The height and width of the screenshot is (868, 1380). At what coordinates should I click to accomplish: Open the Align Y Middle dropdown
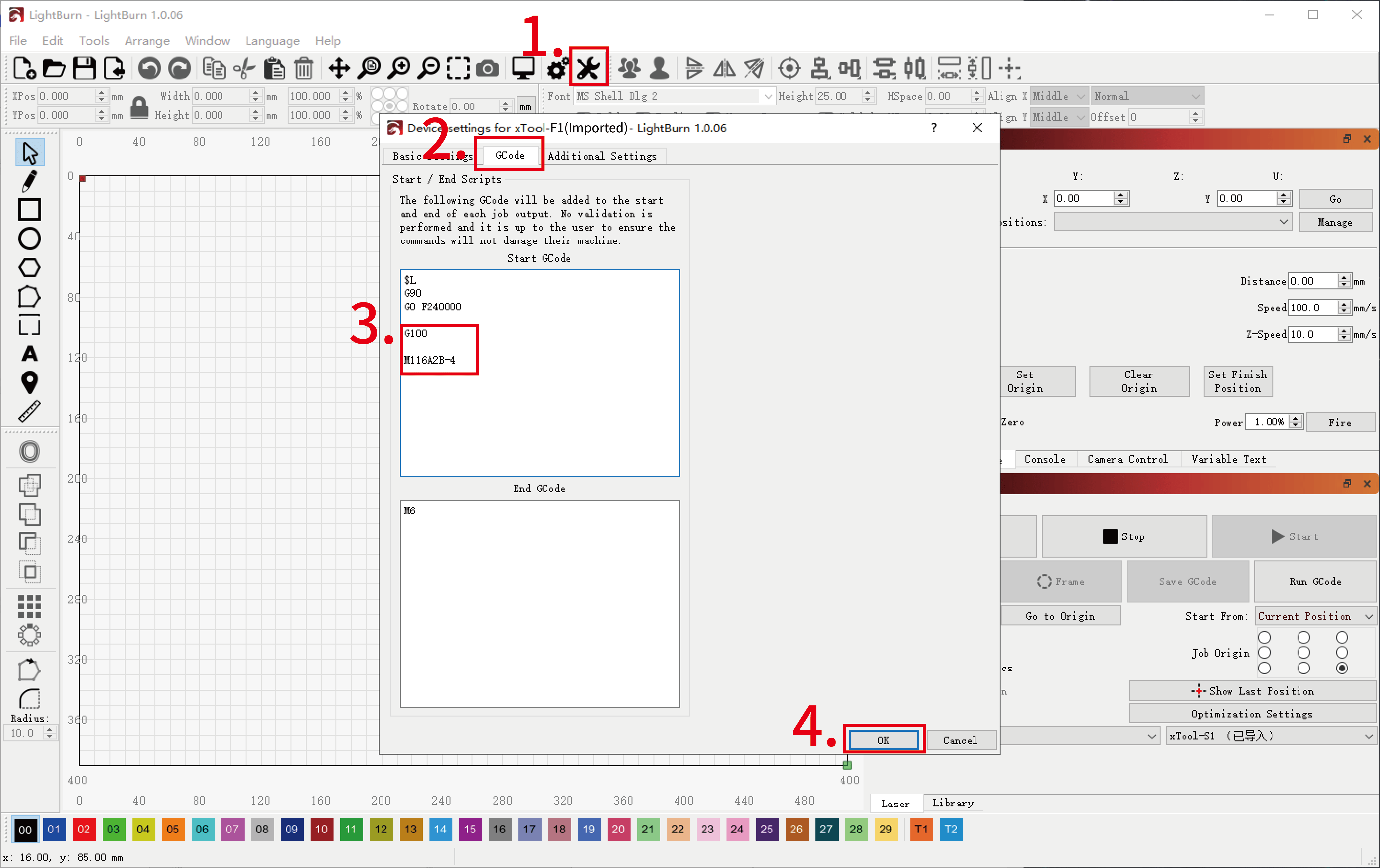pyautogui.click(x=1059, y=117)
